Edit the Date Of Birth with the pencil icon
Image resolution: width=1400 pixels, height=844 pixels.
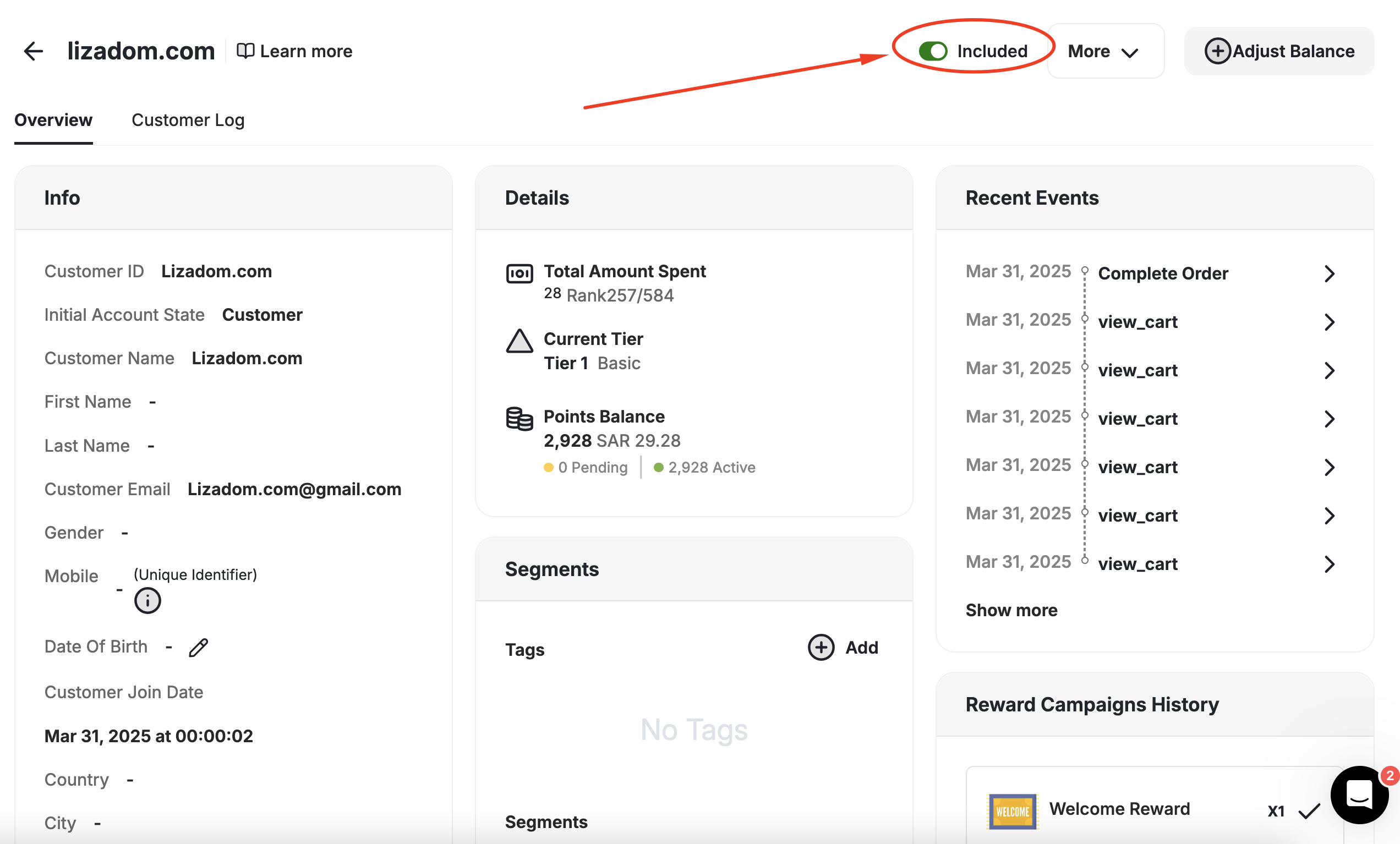tap(198, 648)
